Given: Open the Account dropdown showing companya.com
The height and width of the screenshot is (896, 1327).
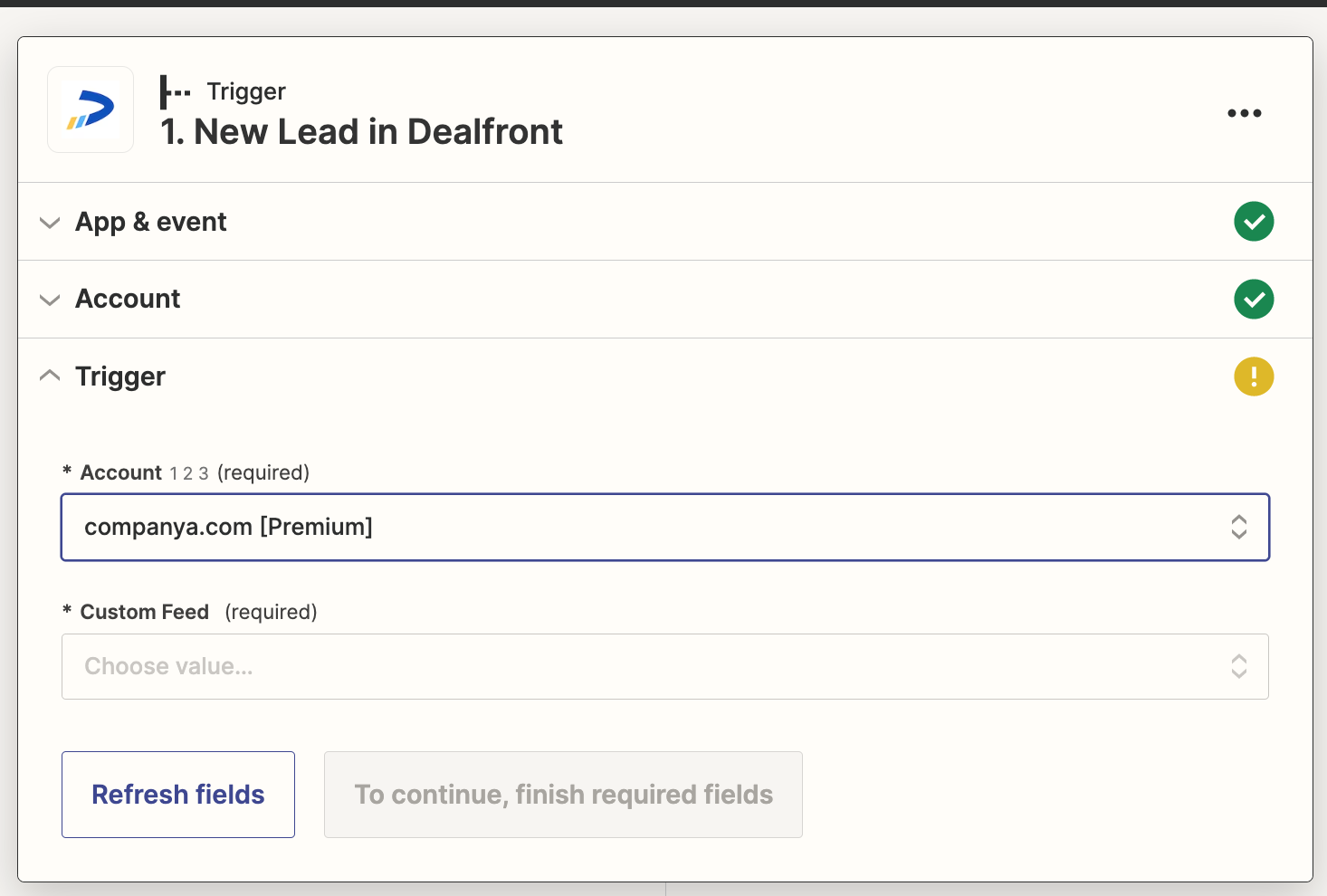Looking at the screenshot, I should tap(665, 527).
